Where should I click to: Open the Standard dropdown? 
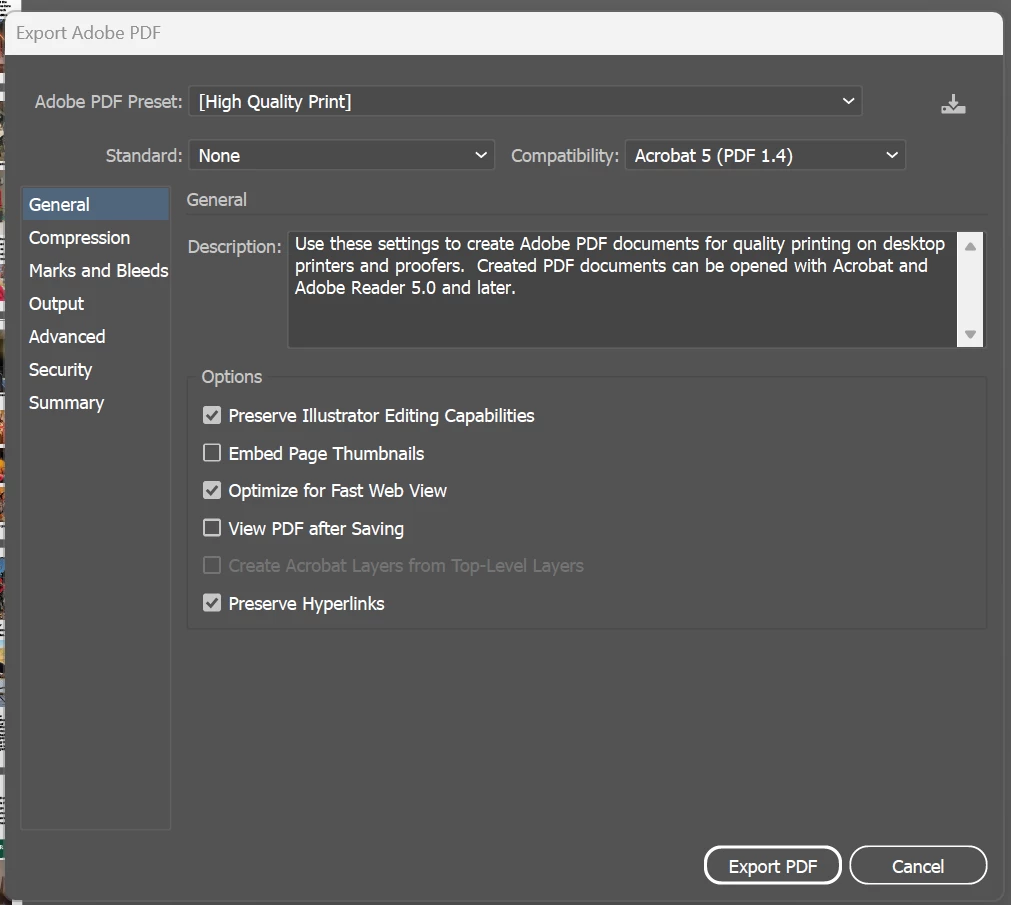pyautogui.click(x=341, y=155)
